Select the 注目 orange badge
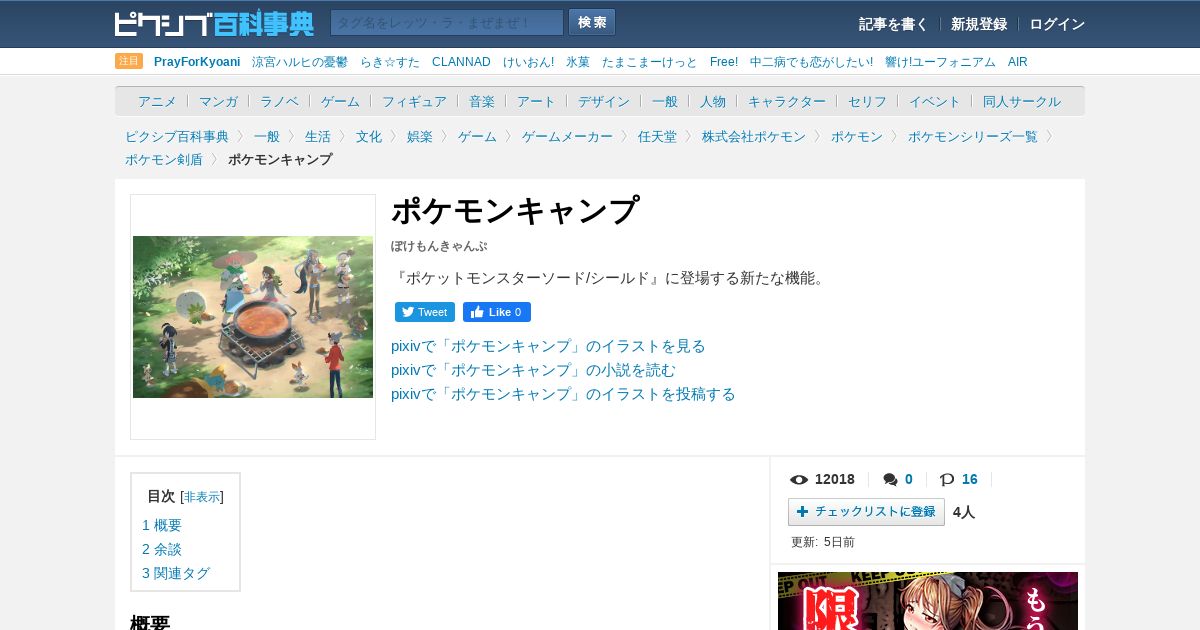Screen dimensions: 1200x630 [129, 61]
